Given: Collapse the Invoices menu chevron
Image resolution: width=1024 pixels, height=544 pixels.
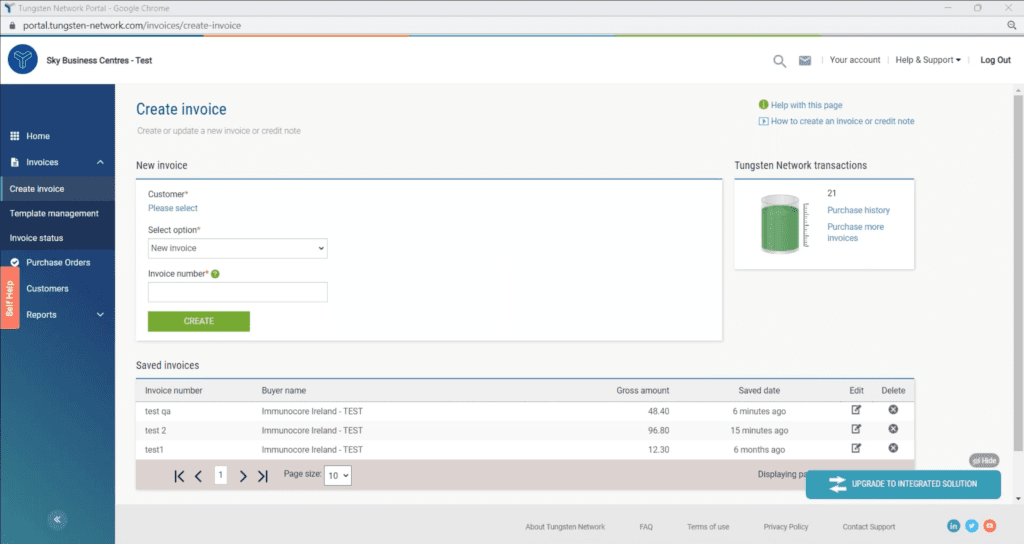Looking at the screenshot, I should 101,162.
